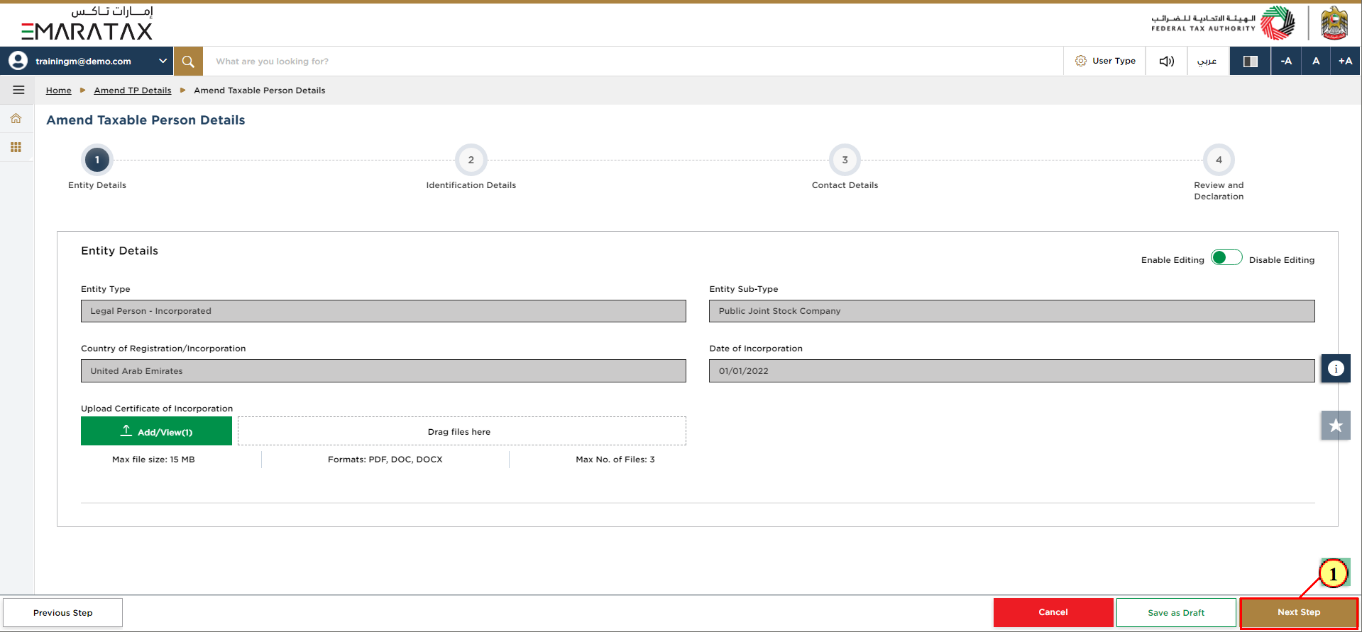Viewport: 1362px width, 632px height.
Task: Go to step 4 Review and Declaration
Action: click(1219, 160)
